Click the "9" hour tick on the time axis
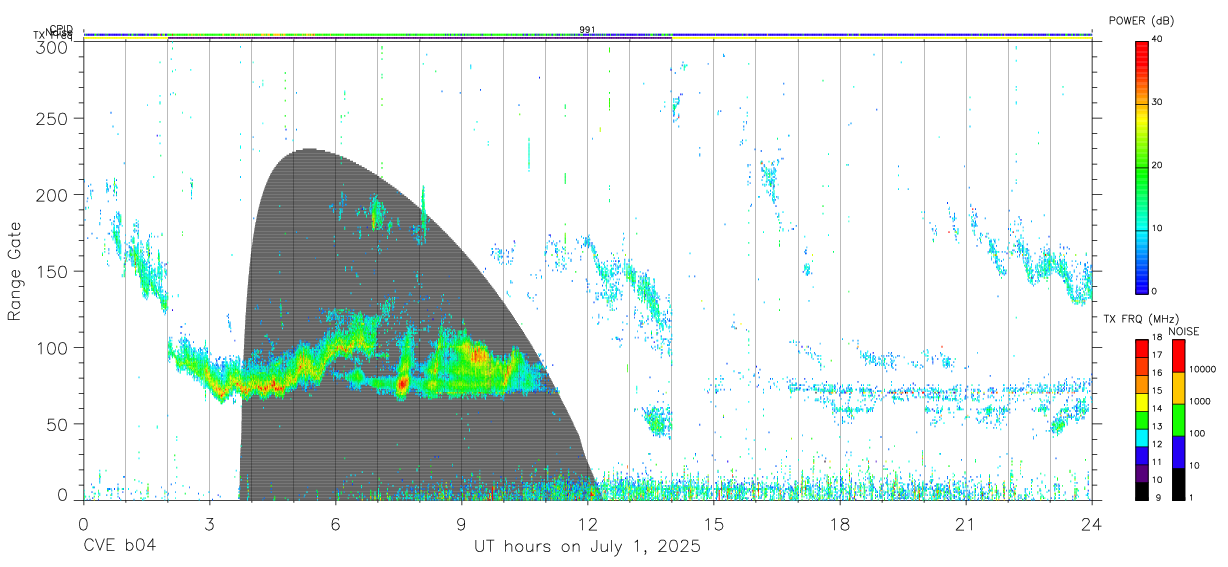 (x=461, y=524)
